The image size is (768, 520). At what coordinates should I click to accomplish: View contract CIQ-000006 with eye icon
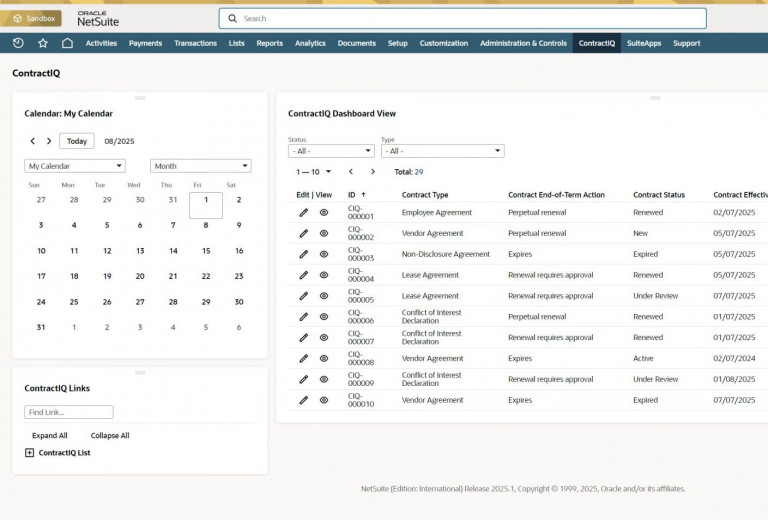pyautogui.click(x=324, y=317)
